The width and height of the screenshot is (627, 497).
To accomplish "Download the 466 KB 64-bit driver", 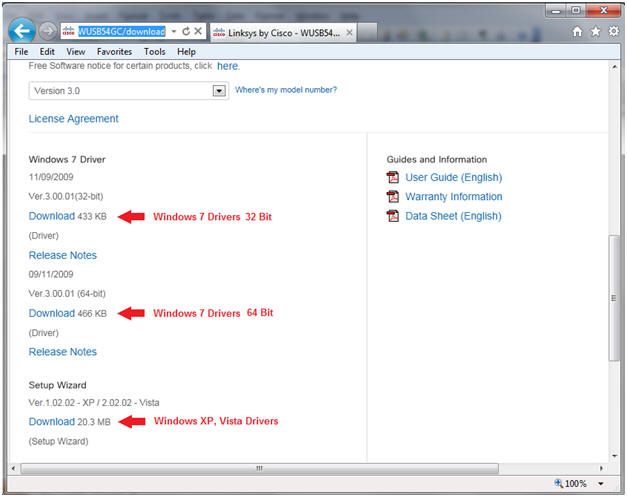I will coord(52,313).
